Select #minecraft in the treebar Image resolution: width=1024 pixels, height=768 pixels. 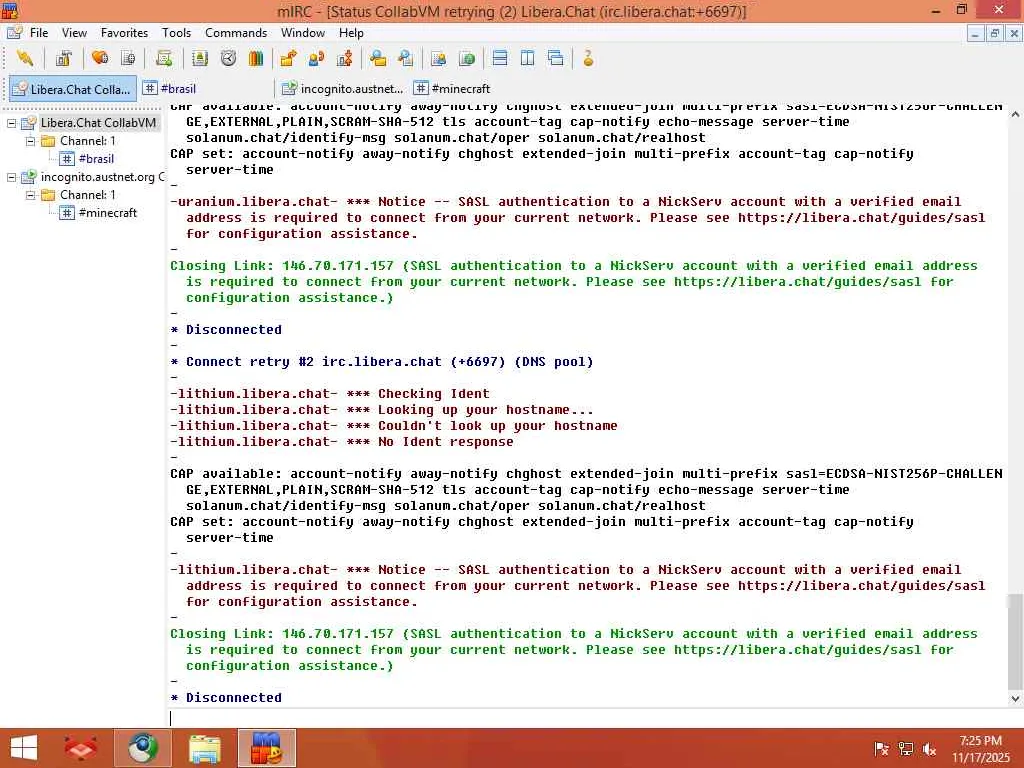coord(107,213)
